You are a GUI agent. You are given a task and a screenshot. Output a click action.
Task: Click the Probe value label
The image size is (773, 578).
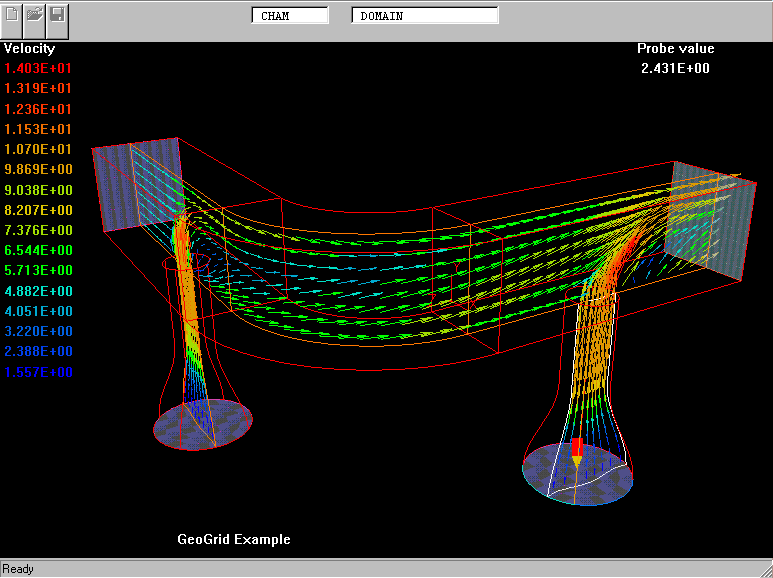click(676, 48)
